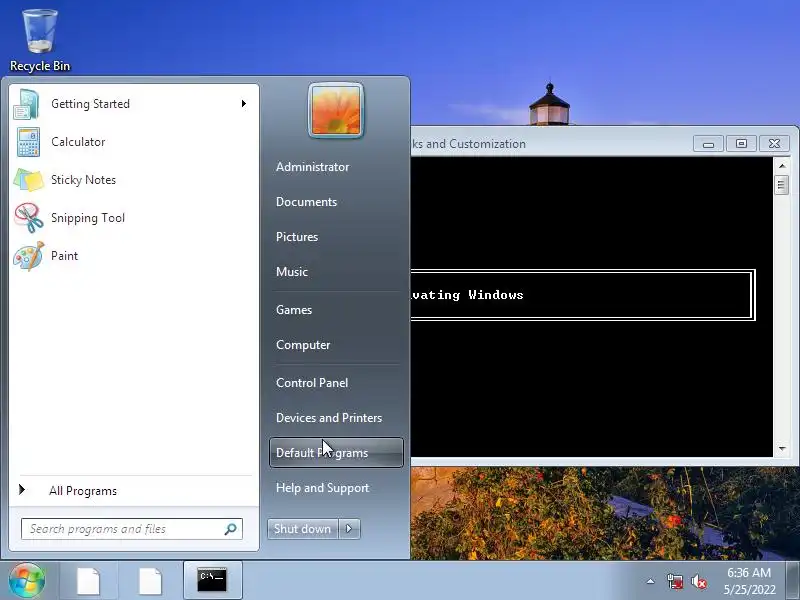
Task: Expand the Getting Started submenu arrow
Action: point(244,104)
